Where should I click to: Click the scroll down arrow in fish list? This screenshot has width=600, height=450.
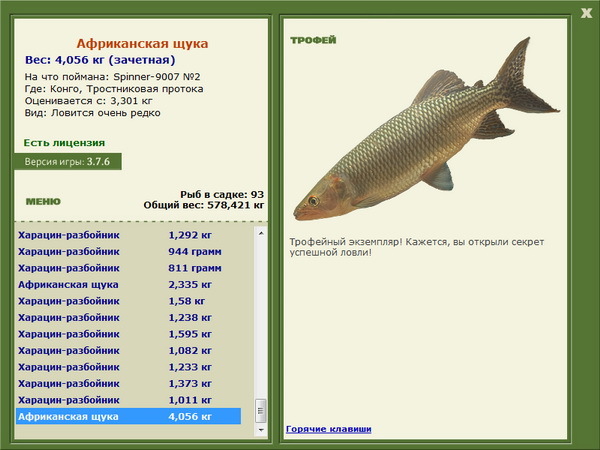[261, 430]
